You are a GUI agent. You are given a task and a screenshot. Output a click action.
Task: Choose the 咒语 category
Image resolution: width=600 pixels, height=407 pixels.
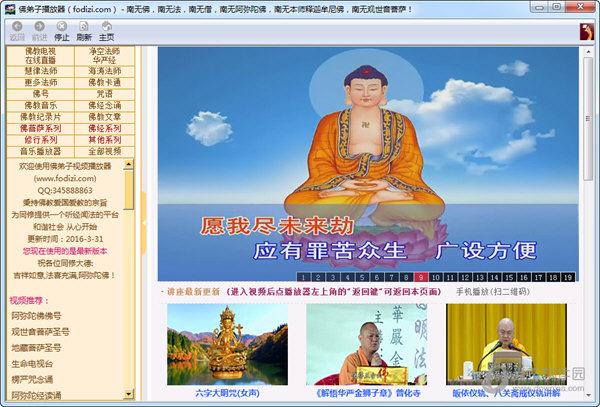(104, 94)
